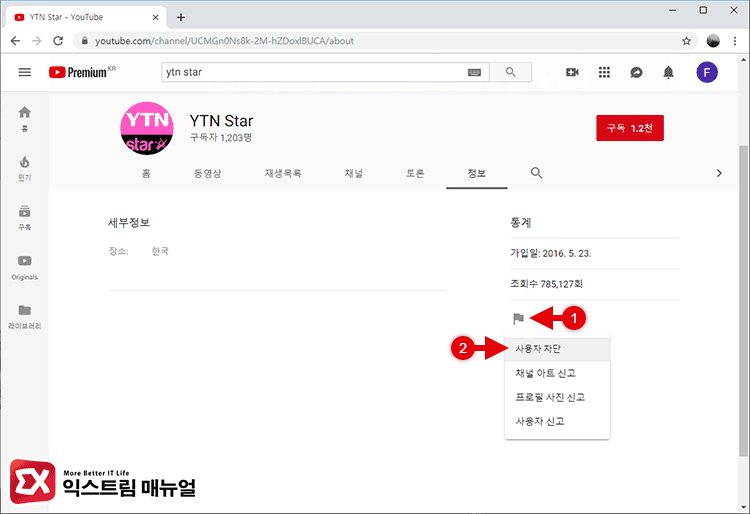Click the 조회수 785,127회 view count
750x514 pixels.
pos(546,284)
